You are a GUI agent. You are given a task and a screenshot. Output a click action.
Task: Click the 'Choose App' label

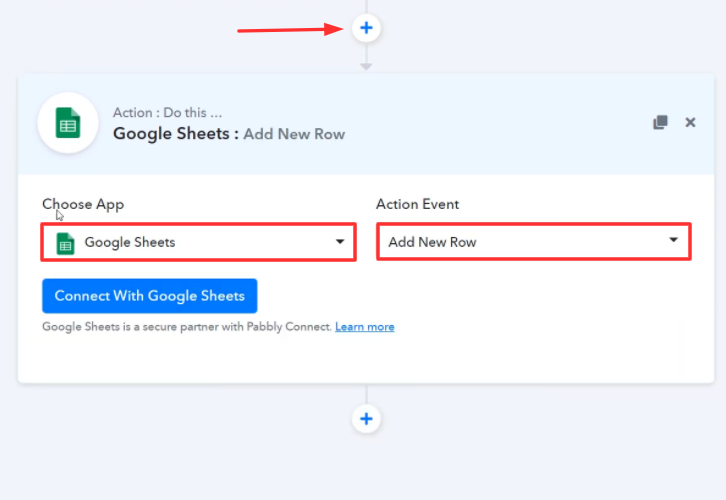pos(83,204)
